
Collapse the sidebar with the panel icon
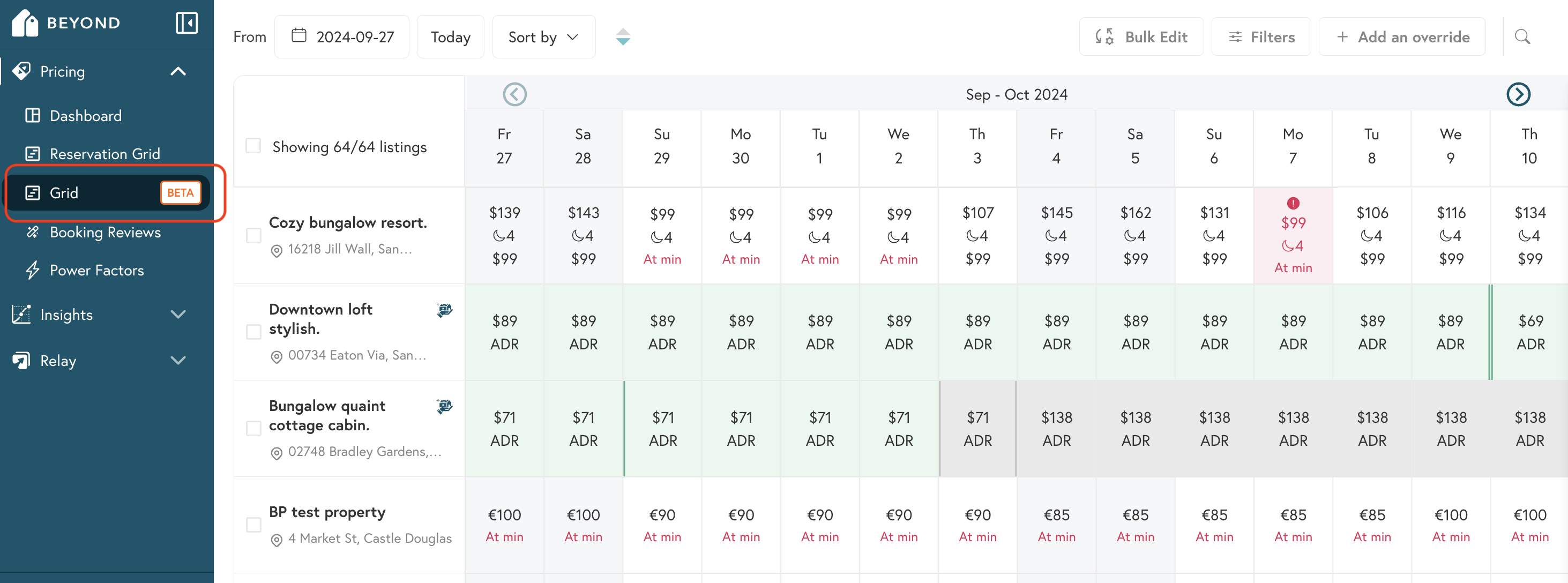[x=186, y=23]
